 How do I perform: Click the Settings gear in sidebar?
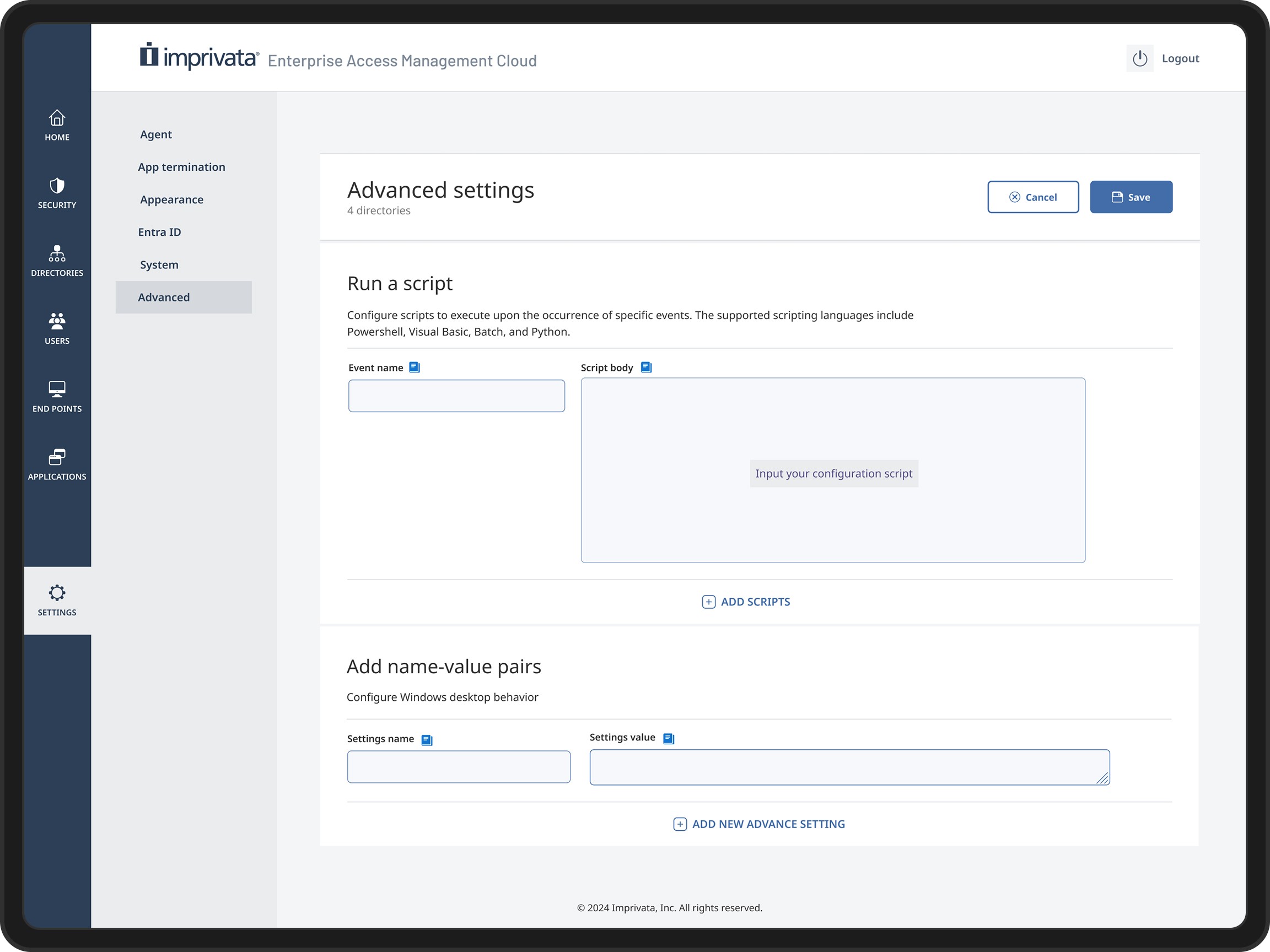coord(57,601)
